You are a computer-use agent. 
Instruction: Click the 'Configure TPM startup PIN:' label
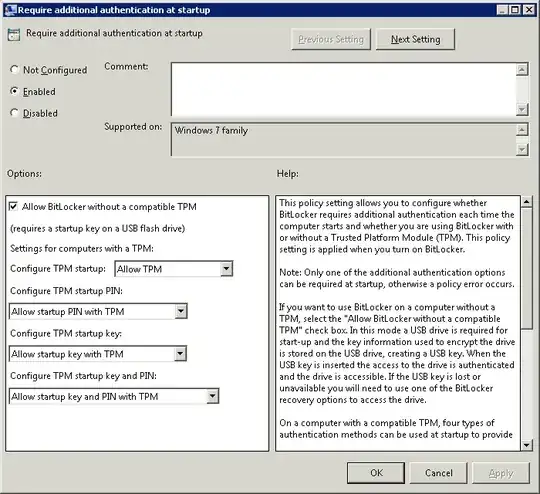click(66, 291)
